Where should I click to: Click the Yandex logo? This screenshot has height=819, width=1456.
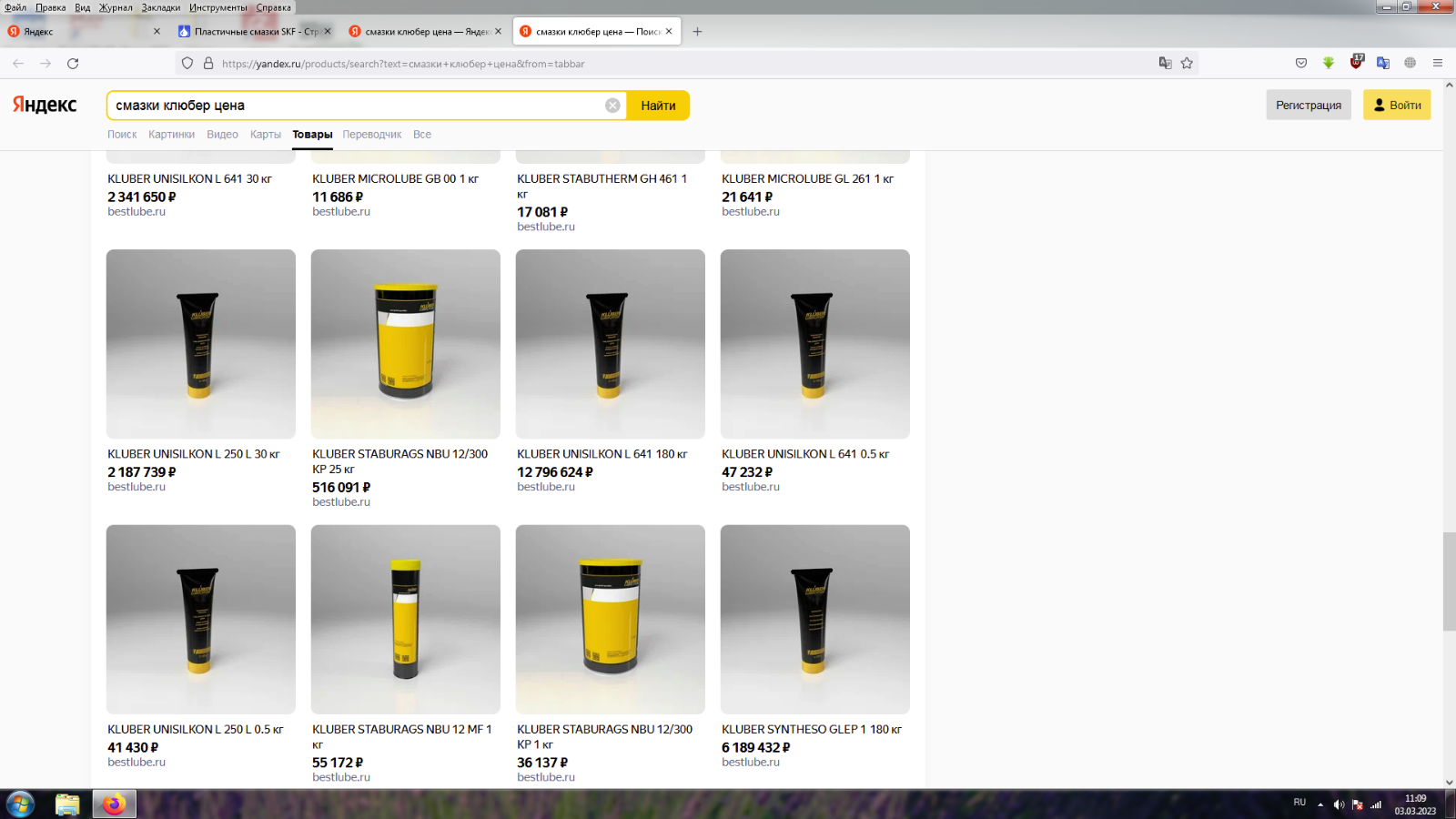45,105
